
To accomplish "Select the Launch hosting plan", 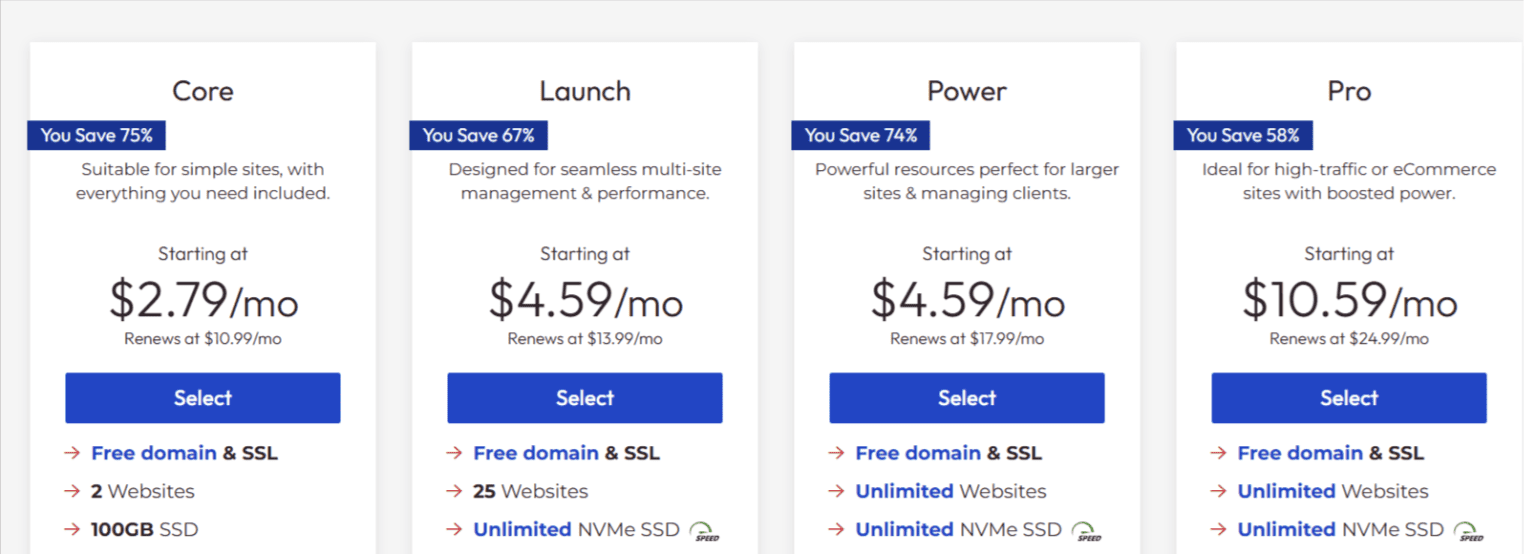I will [x=585, y=398].
